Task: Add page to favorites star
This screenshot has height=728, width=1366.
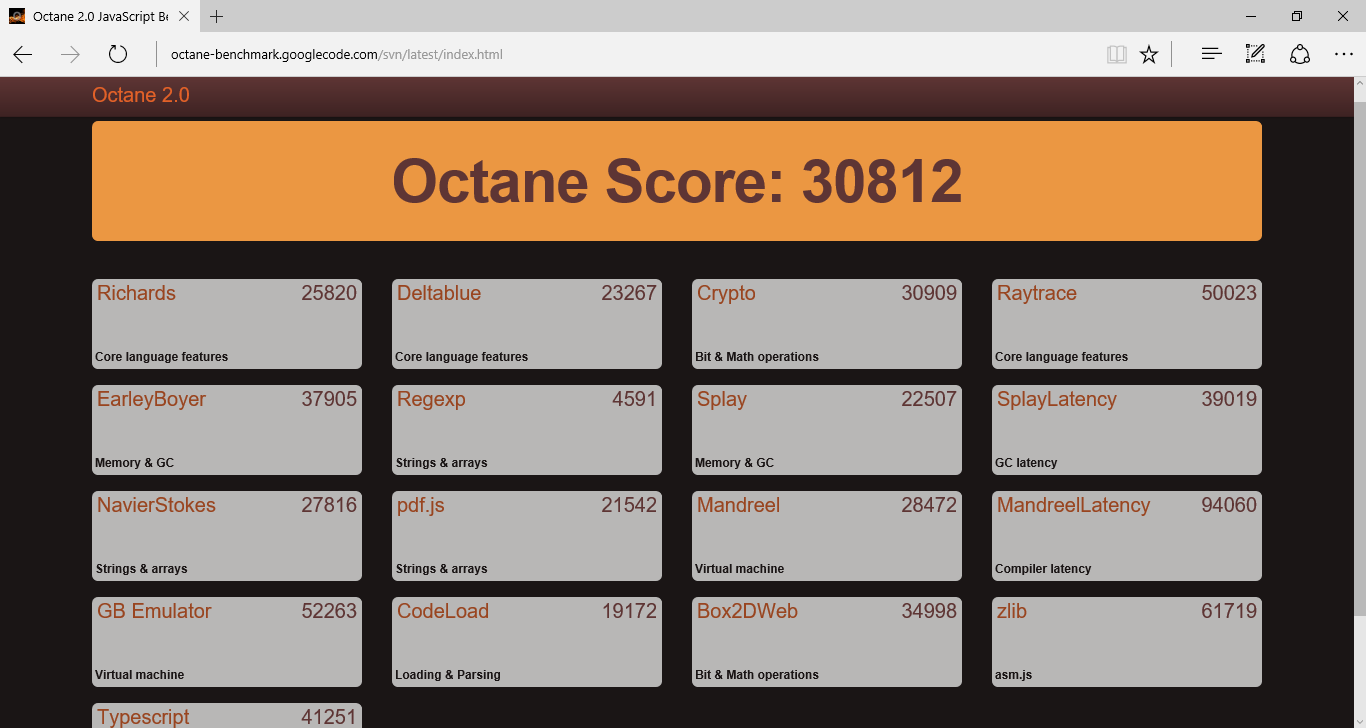Action: (1149, 54)
